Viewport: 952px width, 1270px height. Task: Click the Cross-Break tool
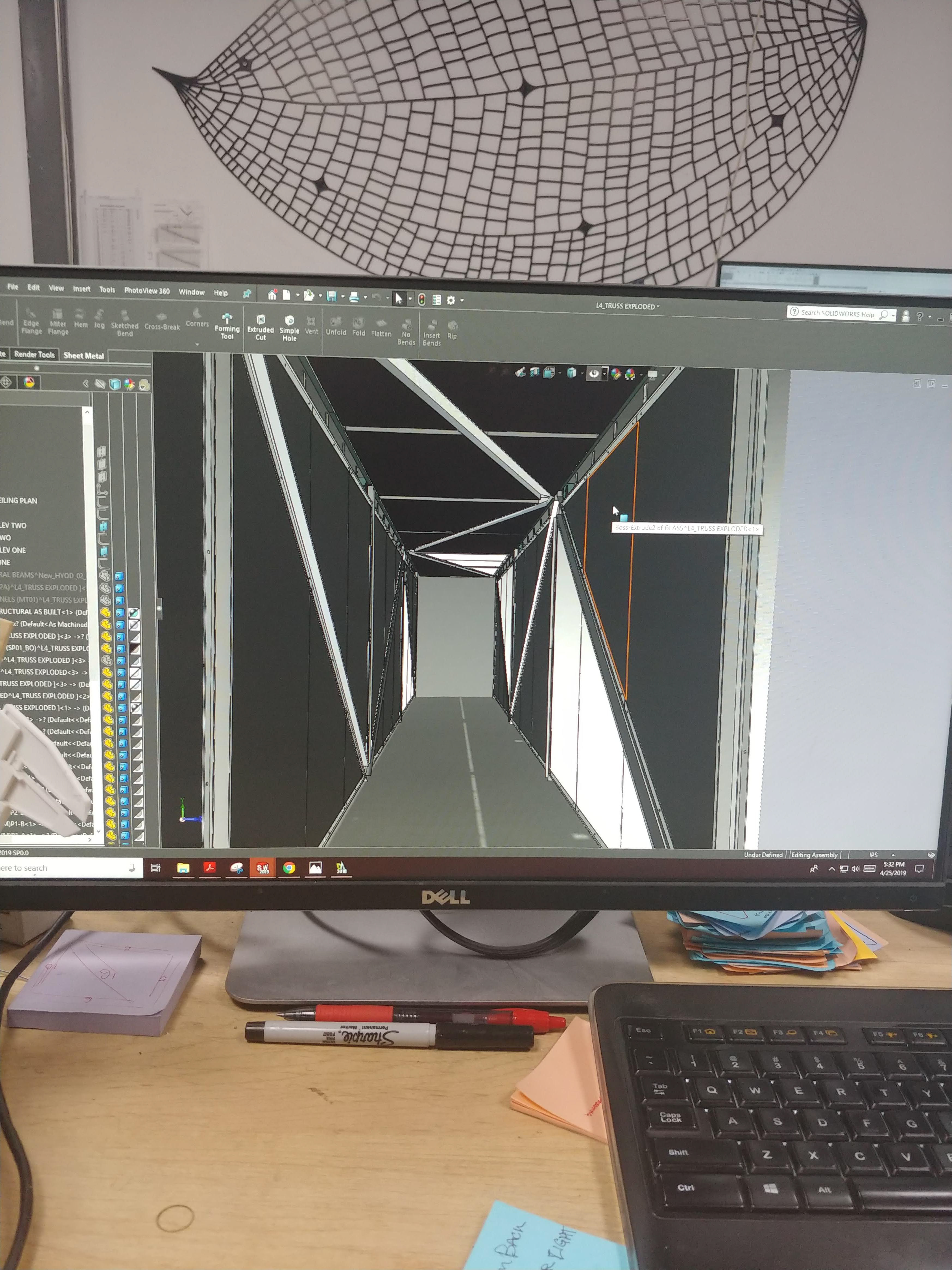click(x=162, y=322)
